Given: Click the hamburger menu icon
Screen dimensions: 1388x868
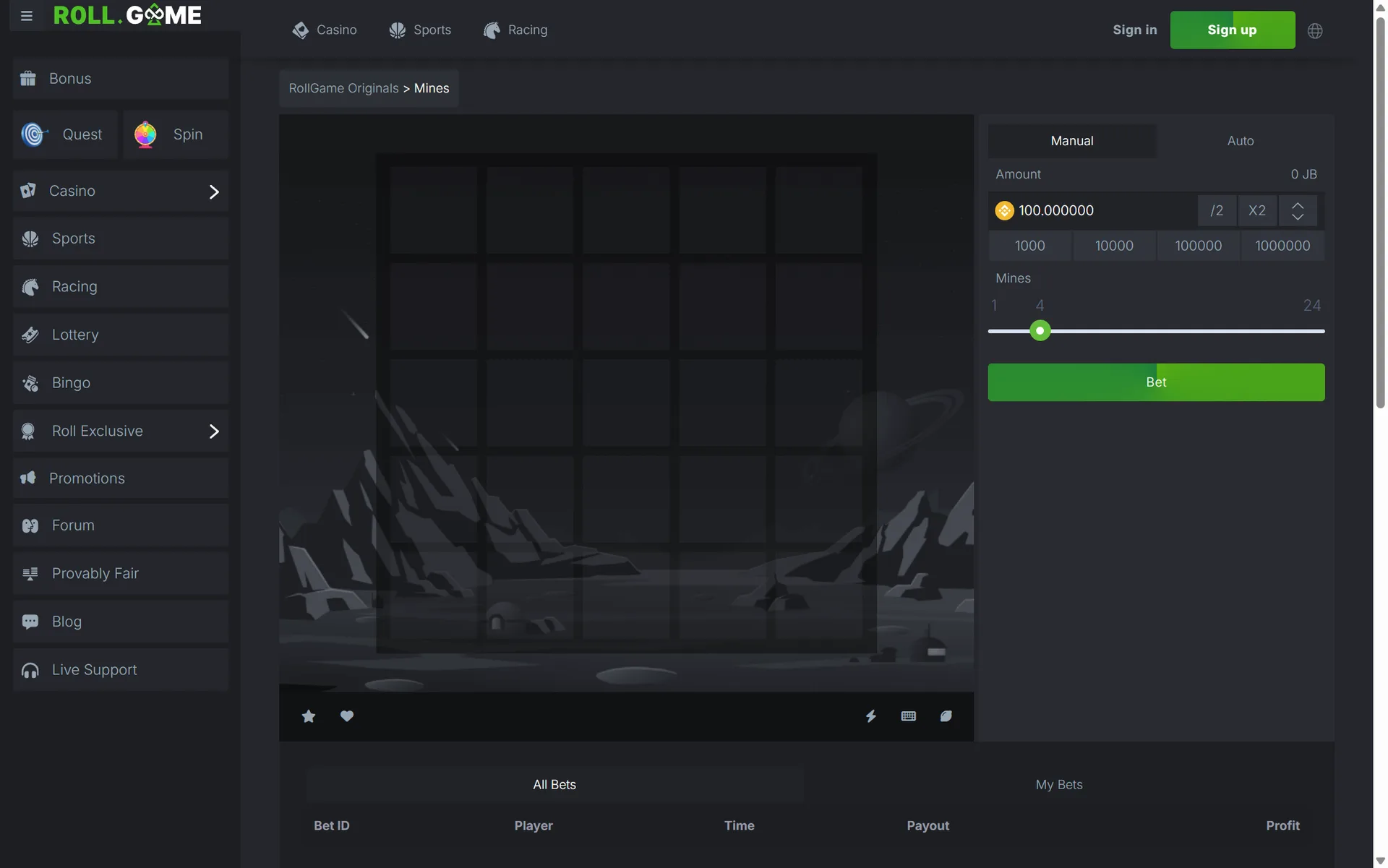Looking at the screenshot, I should click(27, 16).
